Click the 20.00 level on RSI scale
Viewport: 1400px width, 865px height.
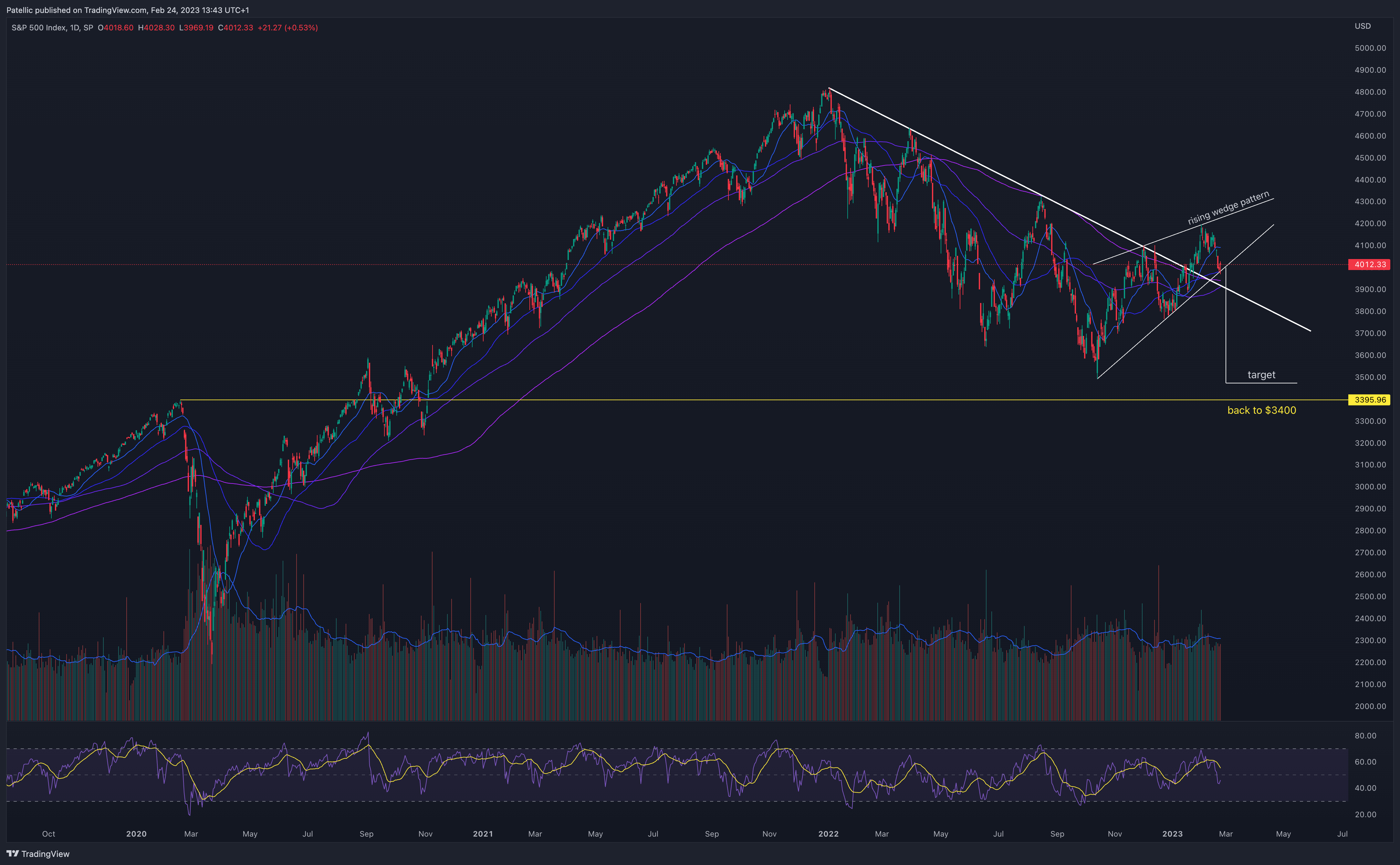point(1365,814)
